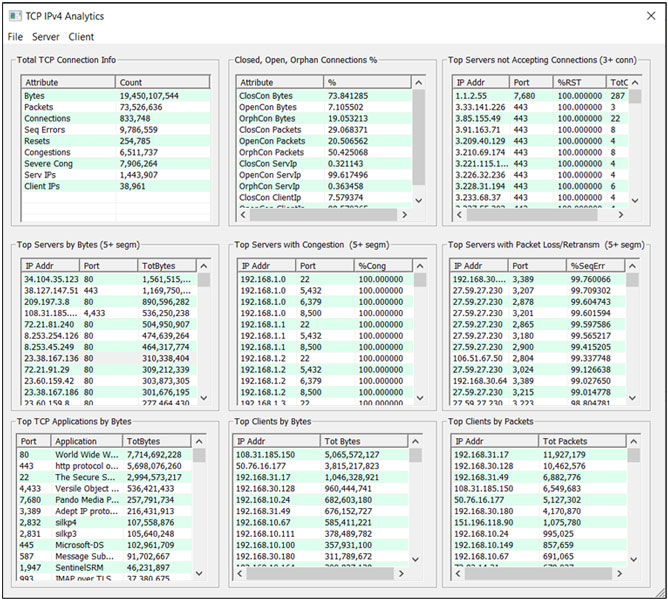The height and width of the screenshot is (600, 668).
Task: Click scroll down arrow in Top Servers by Bytes list
Action: pyautogui.click(x=204, y=398)
